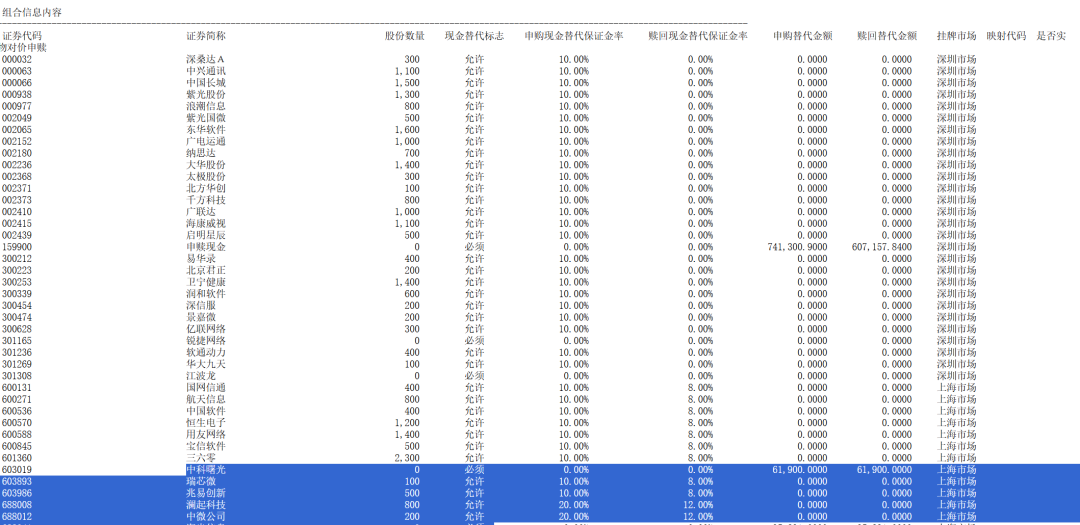This screenshot has height=525, width=1080.
Task: Select the stock name 宝信软件
Action: point(206,446)
